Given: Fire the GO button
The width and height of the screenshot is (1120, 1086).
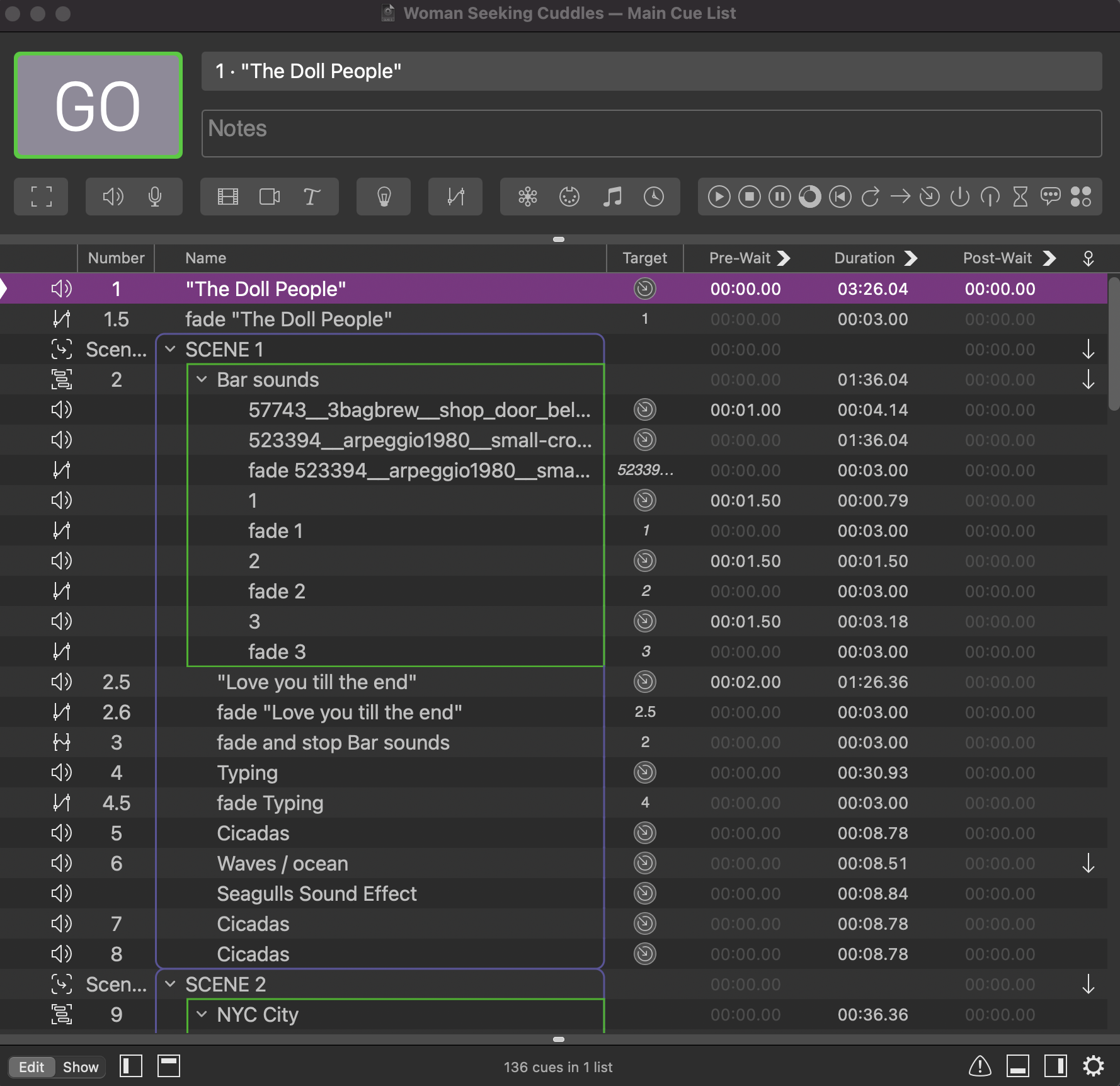Looking at the screenshot, I should (98, 105).
